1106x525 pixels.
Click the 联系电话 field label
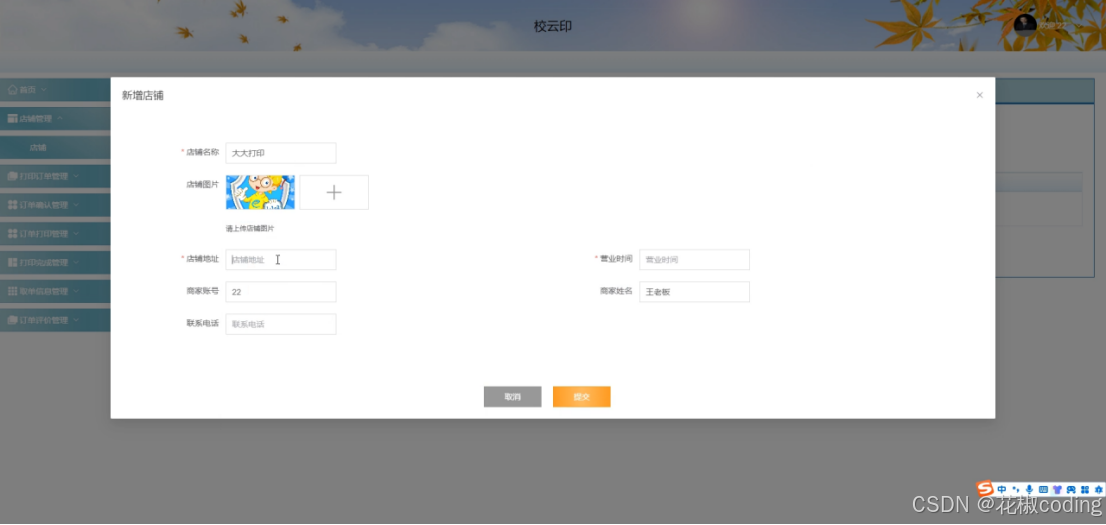pos(202,323)
